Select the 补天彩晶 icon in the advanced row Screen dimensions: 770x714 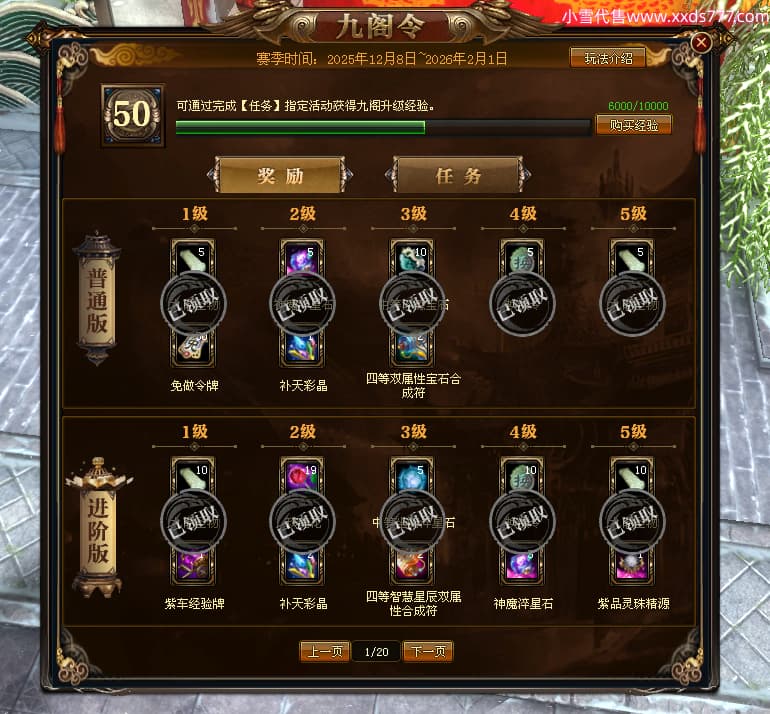click(x=302, y=568)
